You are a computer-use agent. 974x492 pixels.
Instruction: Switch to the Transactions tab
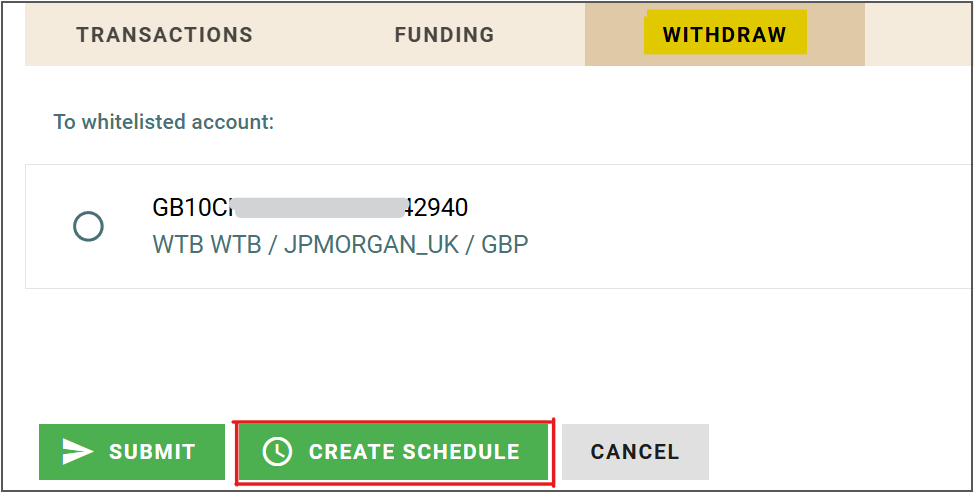[x=164, y=35]
